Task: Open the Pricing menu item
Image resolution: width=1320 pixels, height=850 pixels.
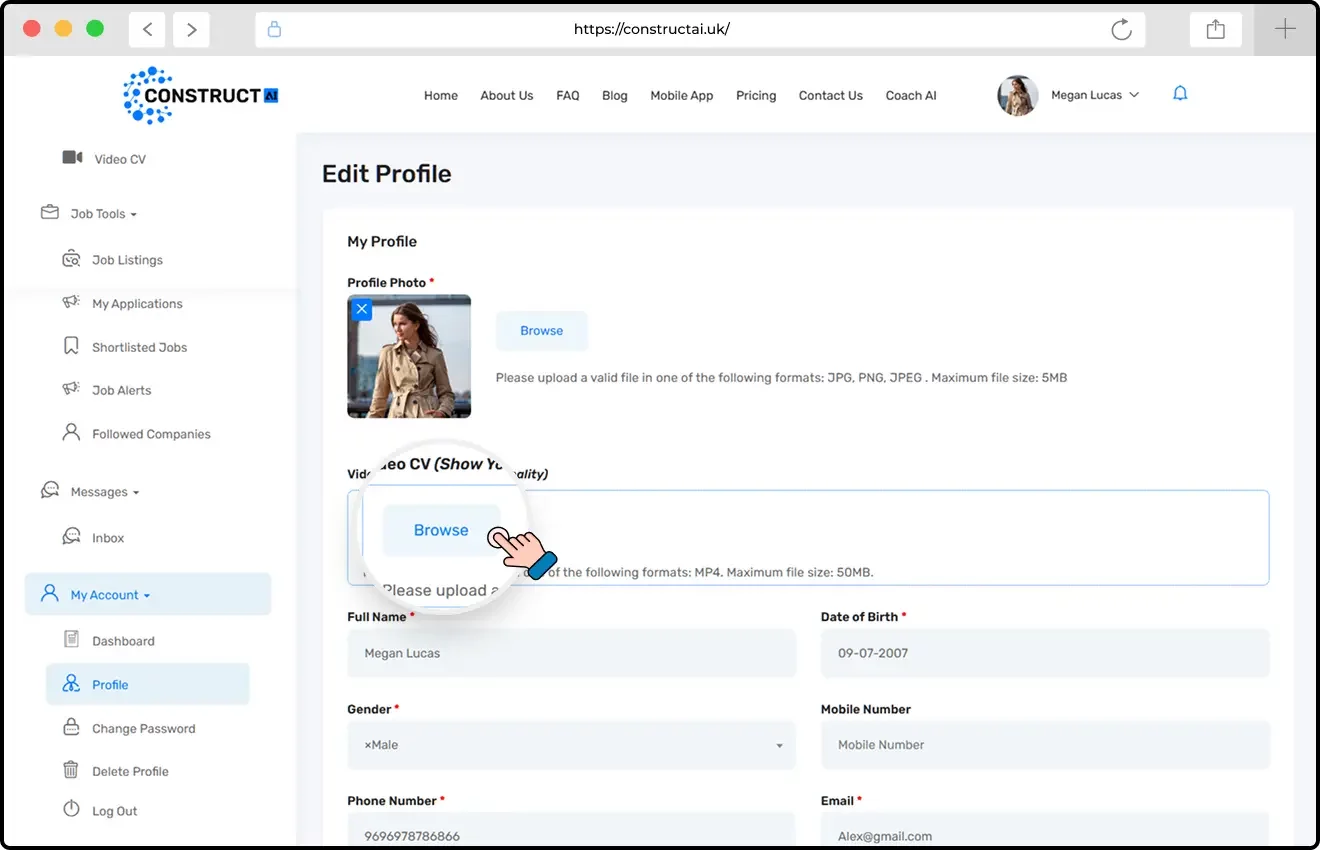Action: (756, 96)
